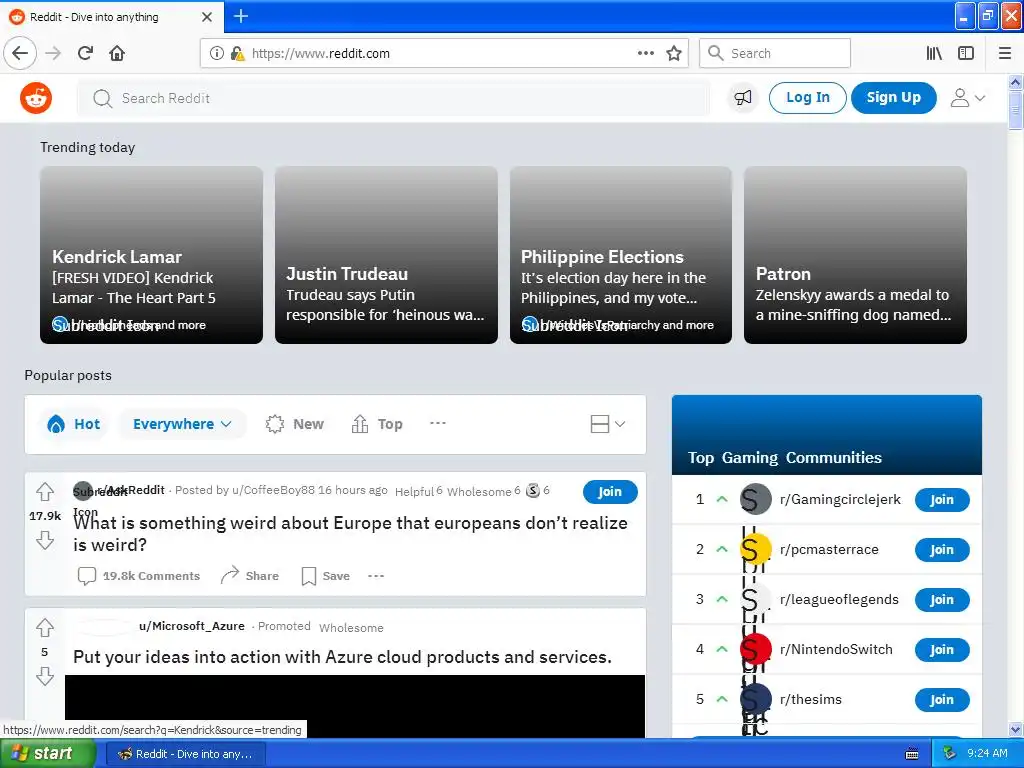Open the Firefox hamburger menu
The image size is (1024, 768).
[x=1005, y=53]
